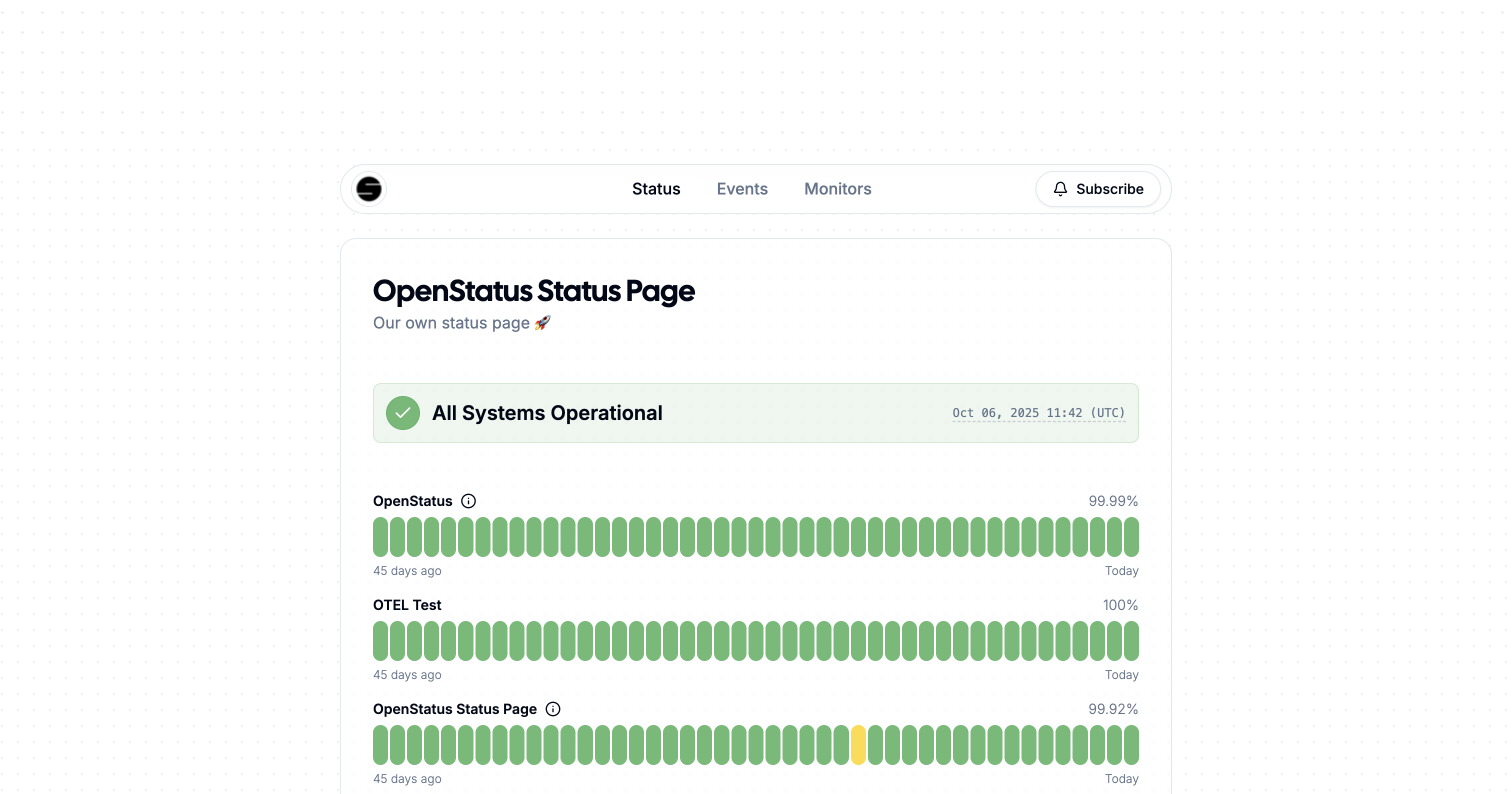Click the bell icon on the Subscribe button
Viewport: 1512px width, 794px height.
pos(1060,189)
